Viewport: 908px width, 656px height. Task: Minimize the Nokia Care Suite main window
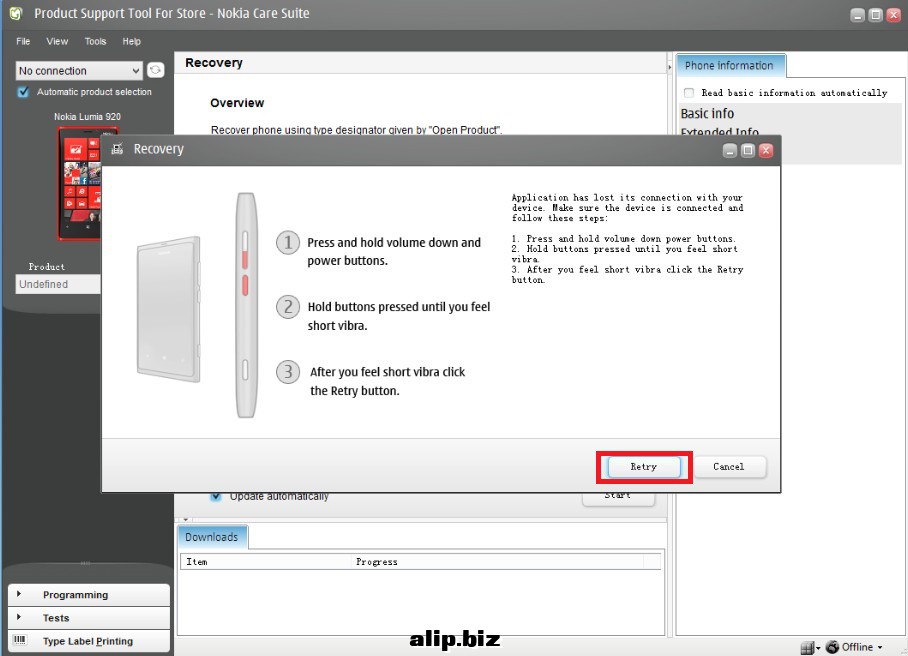[x=858, y=16]
